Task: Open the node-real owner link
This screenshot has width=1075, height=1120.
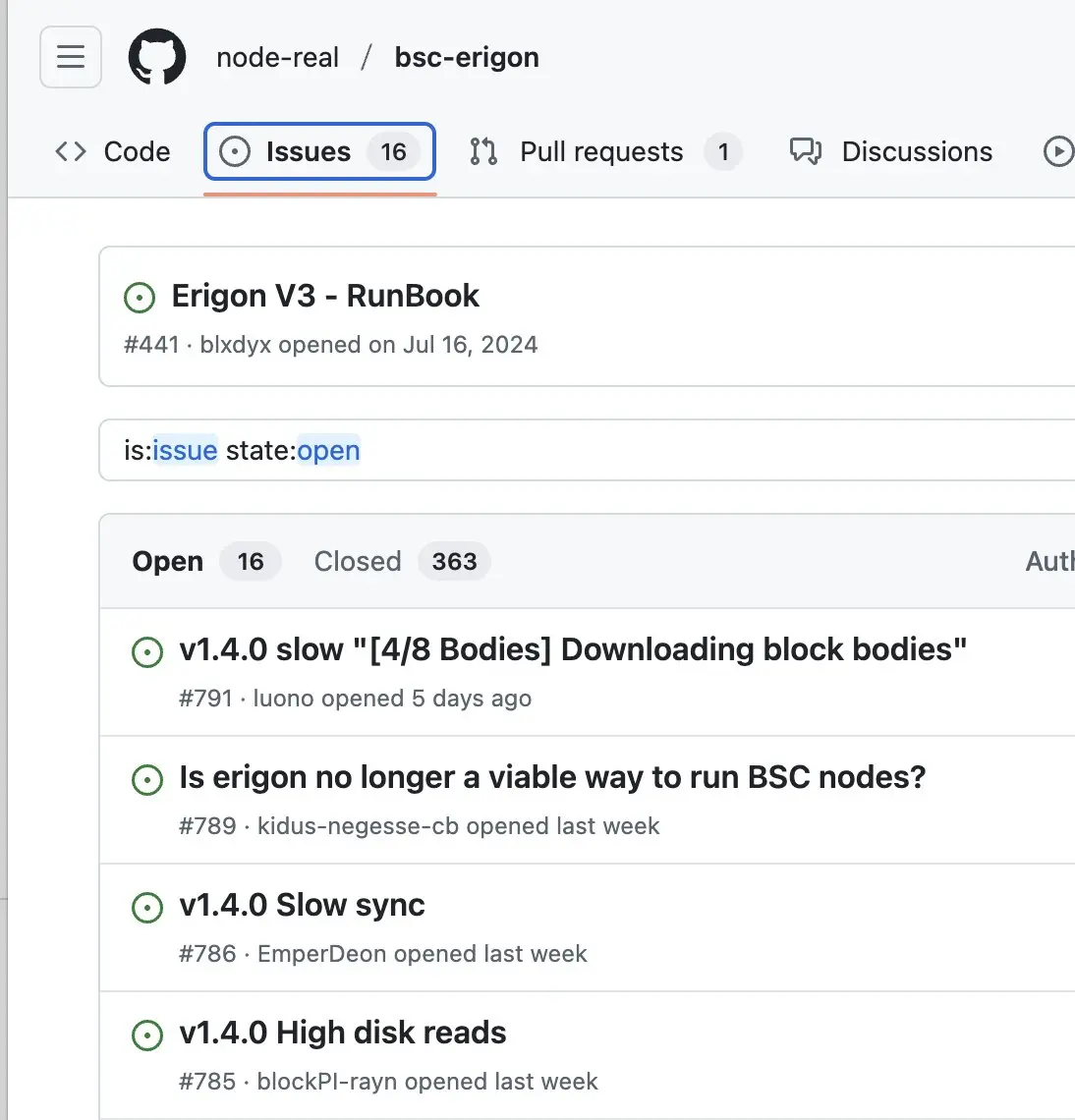Action: point(277,57)
